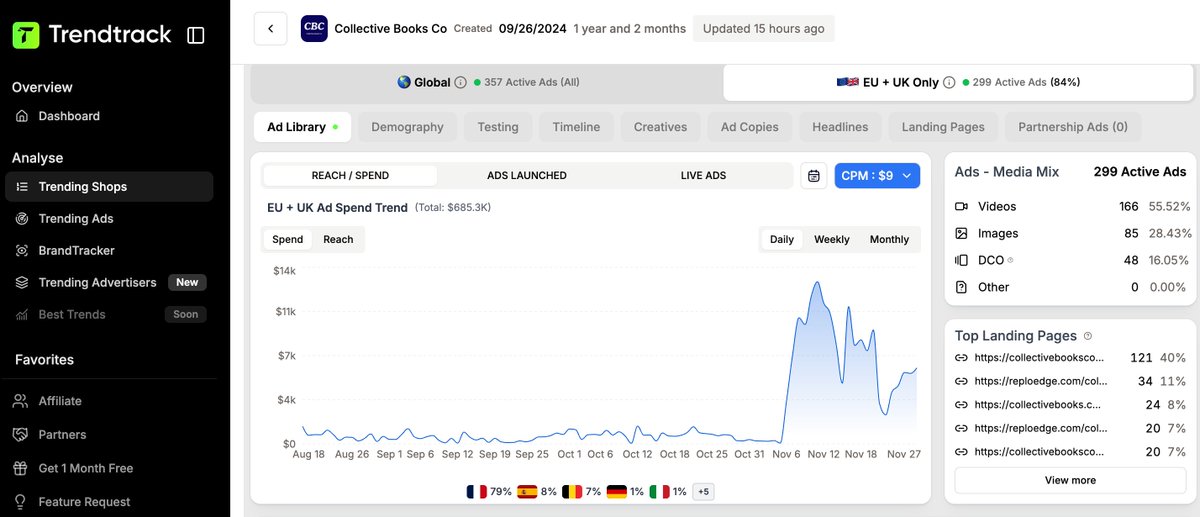Click the Spain flag 8% indicator
The image size is (1200, 517).
537,492
